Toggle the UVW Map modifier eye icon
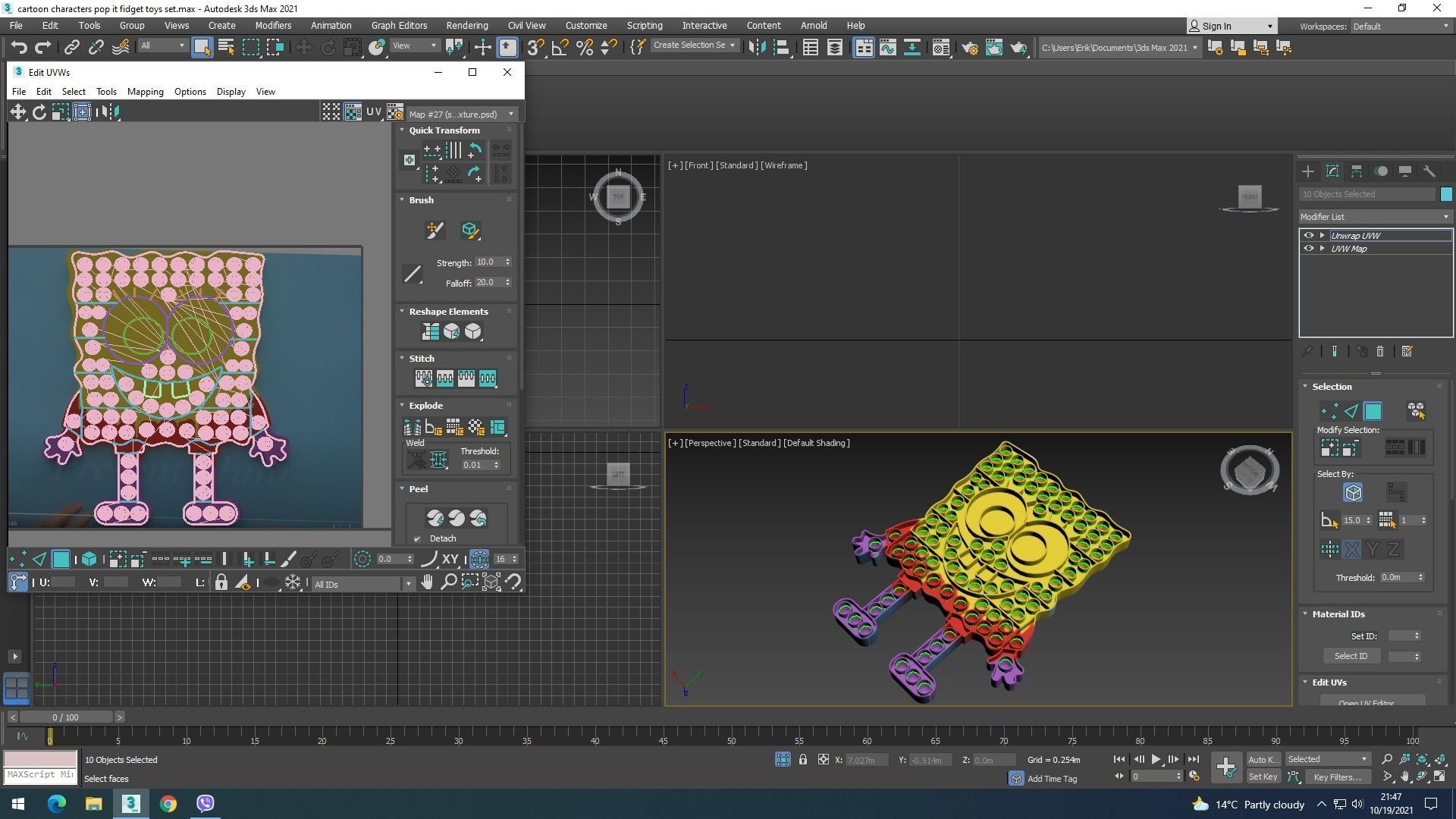This screenshot has width=1456, height=819. [1308, 249]
